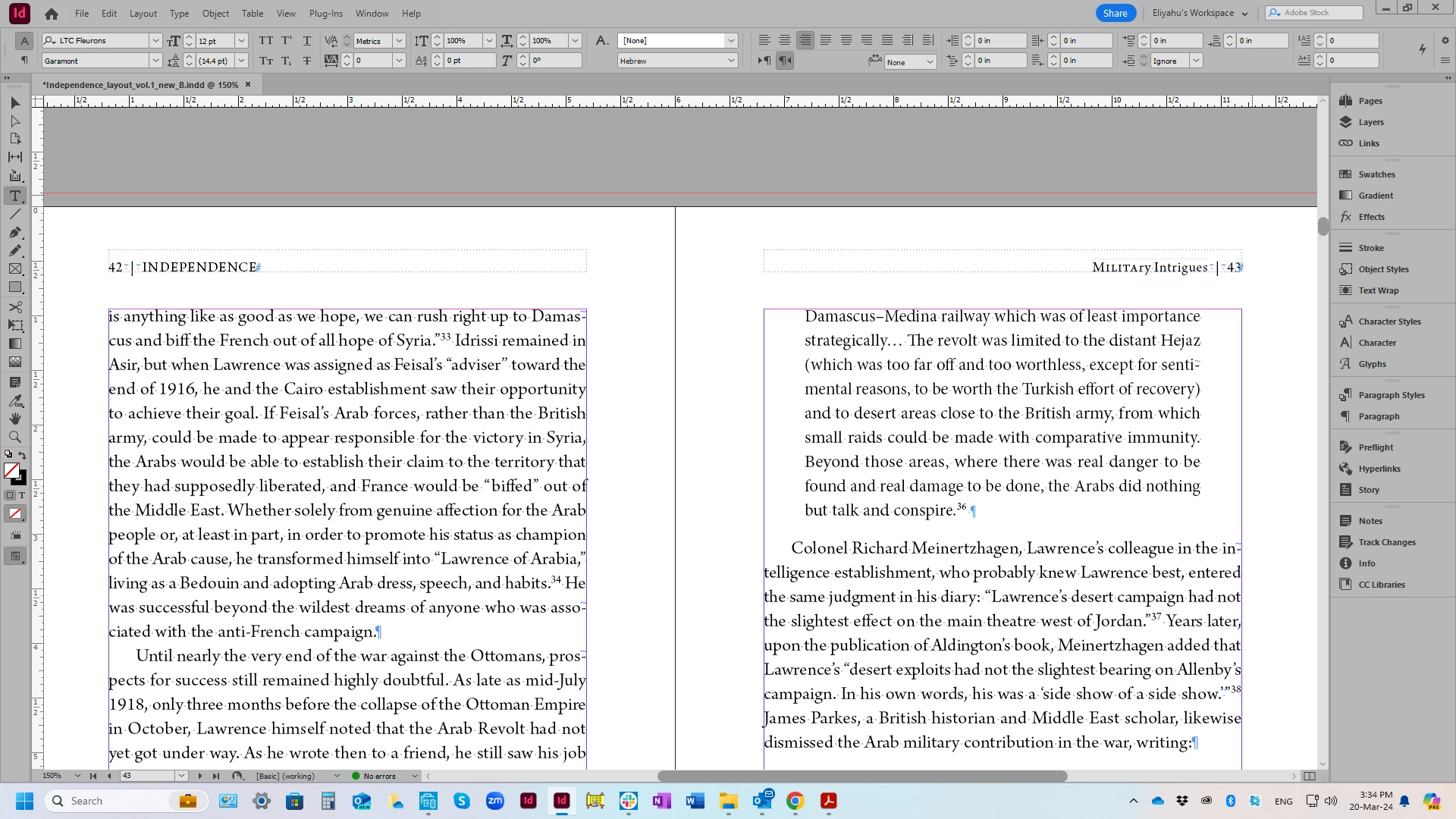This screenshot has height=819, width=1456.
Task: Pick the Eyedropper tool
Action: click(x=15, y=400)
